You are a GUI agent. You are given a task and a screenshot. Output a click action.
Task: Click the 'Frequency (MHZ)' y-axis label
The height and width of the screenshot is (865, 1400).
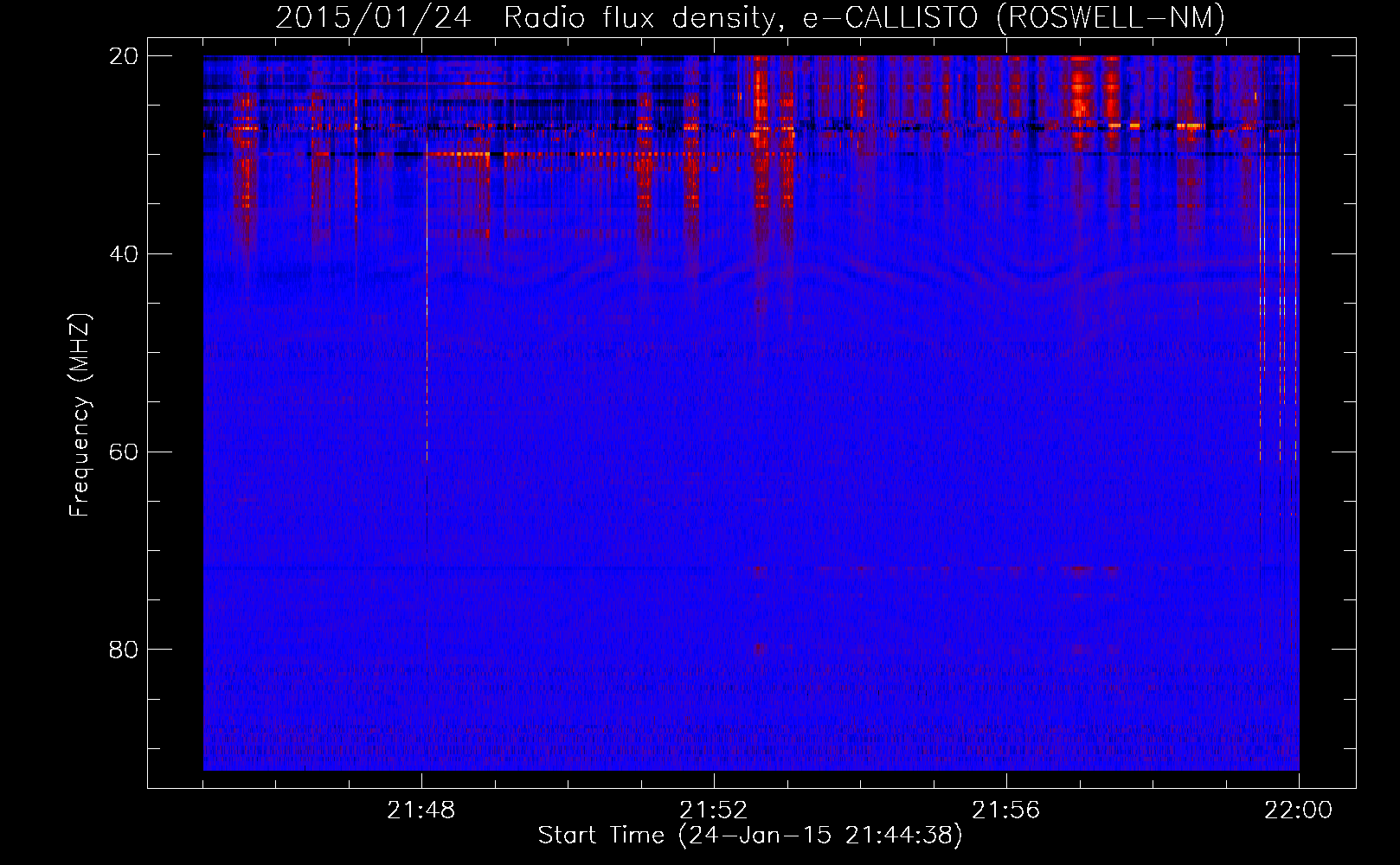80,415
